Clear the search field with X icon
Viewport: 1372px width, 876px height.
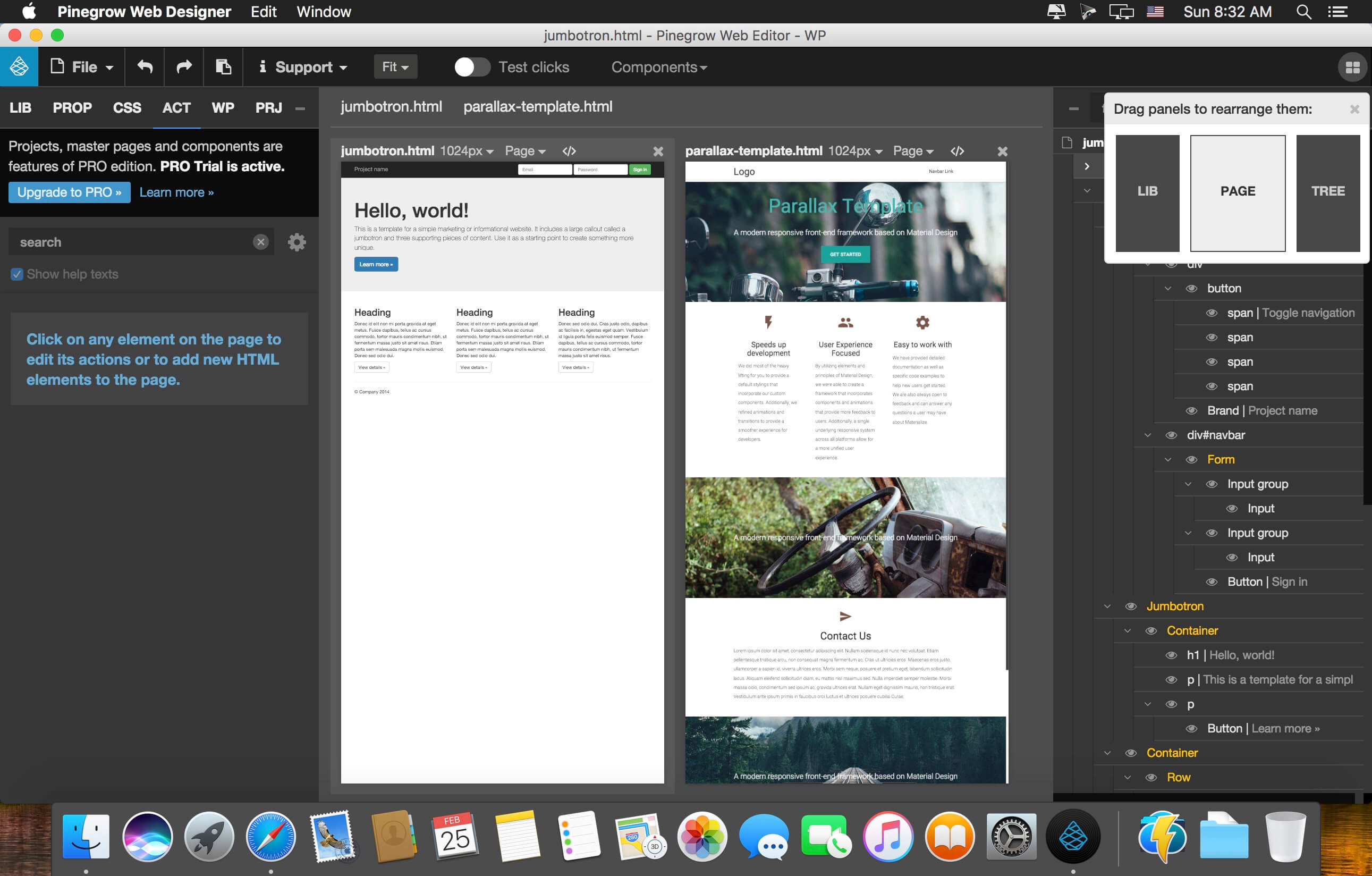(x=261, y=242)
